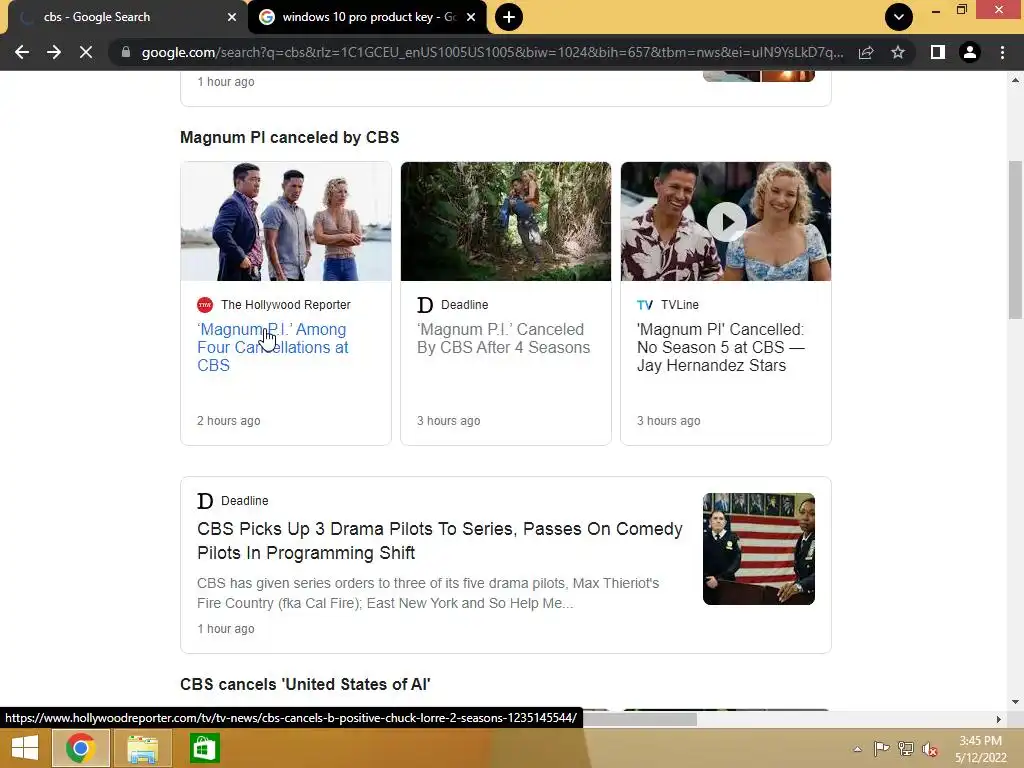
Task: Open the Windows Store from the taskbar
Action: (x=204, y=748)
